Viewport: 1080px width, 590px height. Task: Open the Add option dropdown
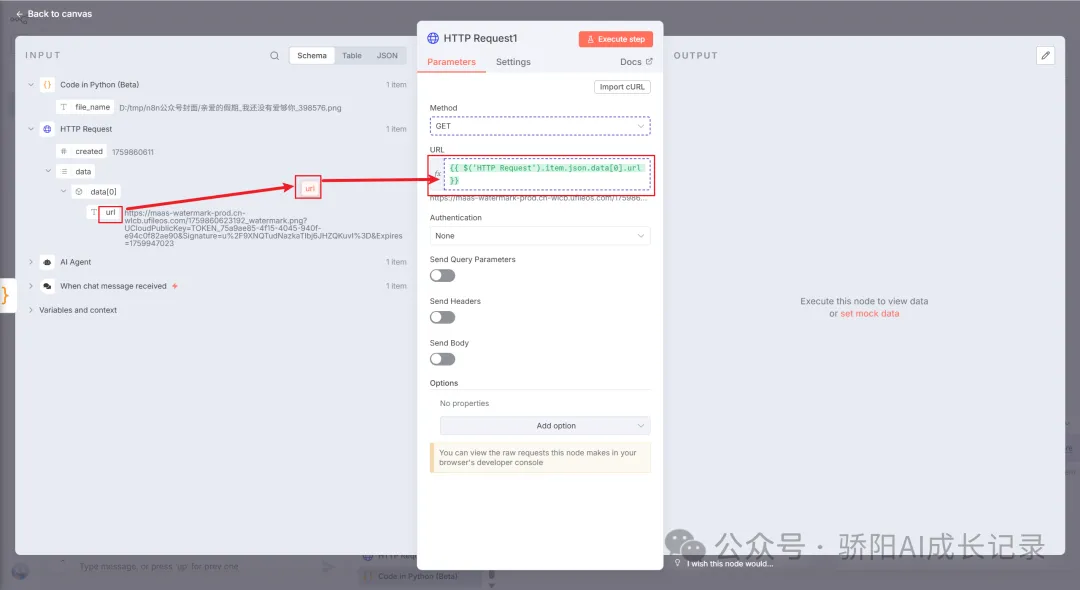pyautogui.click(x=545, y=425)
